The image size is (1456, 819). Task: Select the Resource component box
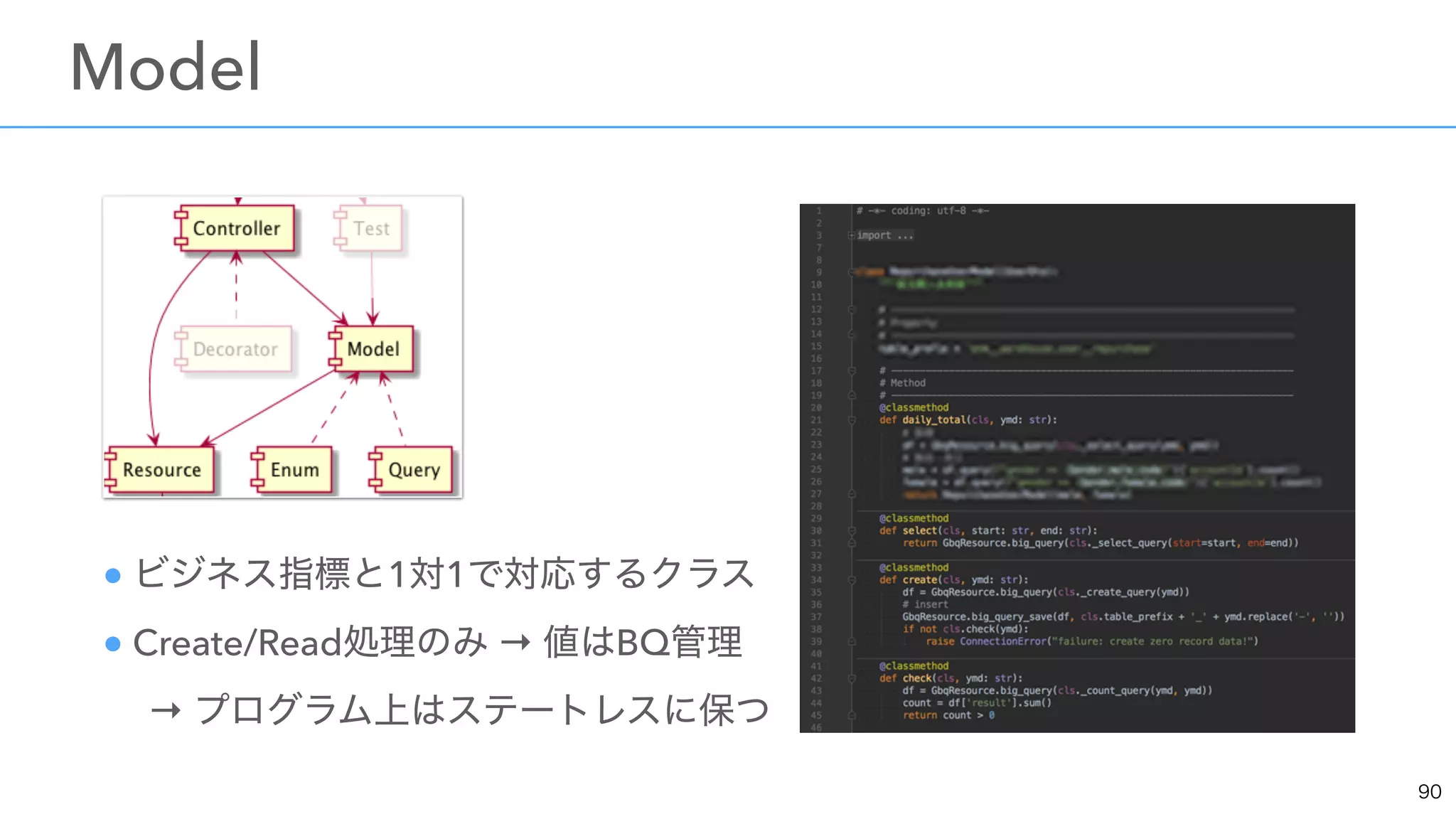(x=159, y=470)
